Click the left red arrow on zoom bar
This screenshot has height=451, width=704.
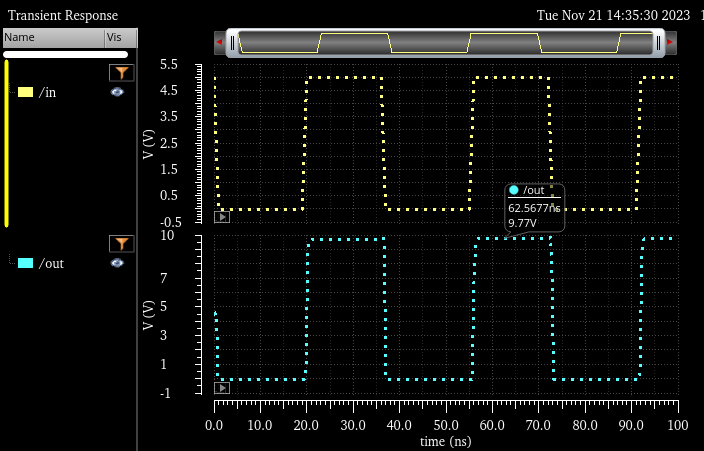219,43
